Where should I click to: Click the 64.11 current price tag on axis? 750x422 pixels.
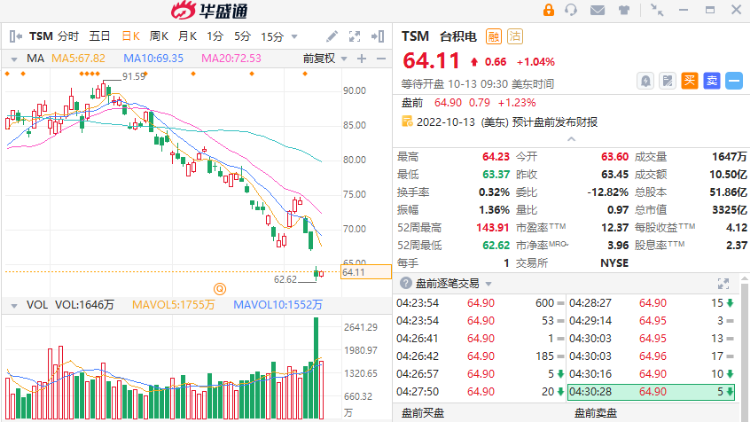tap(365, 272)
